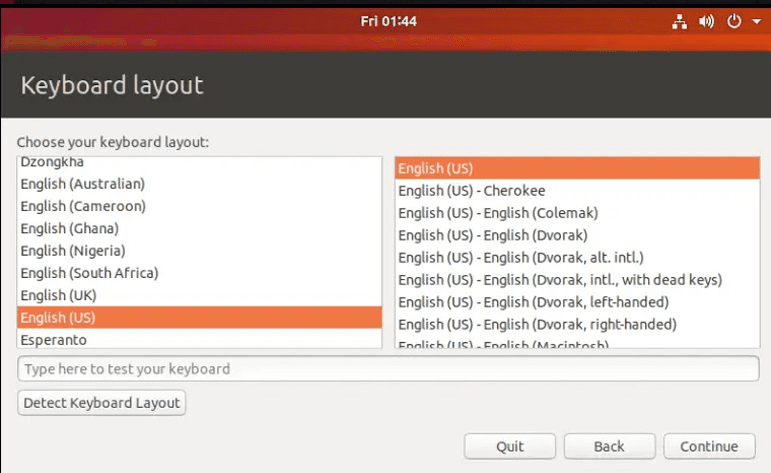Open the network status icon
This screenshot has height=473, width=771.
coord(680,22)
